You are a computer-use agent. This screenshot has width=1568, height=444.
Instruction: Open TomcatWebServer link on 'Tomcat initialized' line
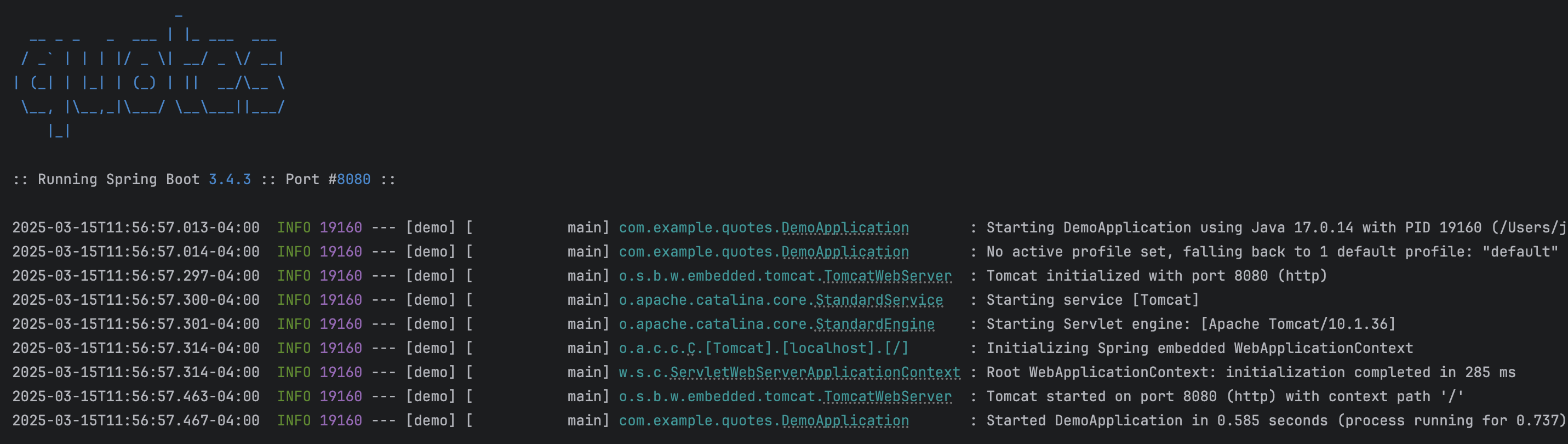coord(887,276)
